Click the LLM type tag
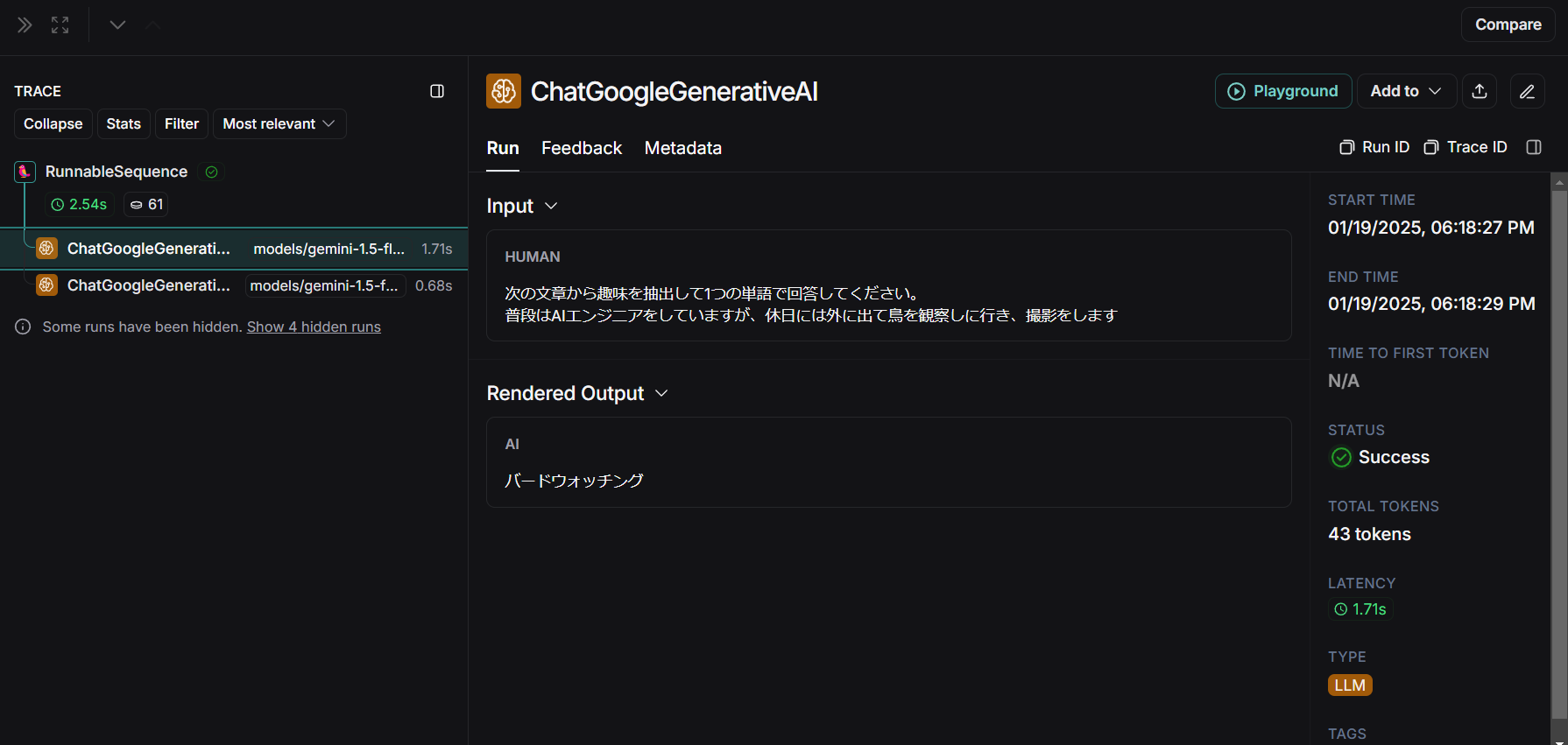Viewport: 1568px width, 745px height. 1350,685
